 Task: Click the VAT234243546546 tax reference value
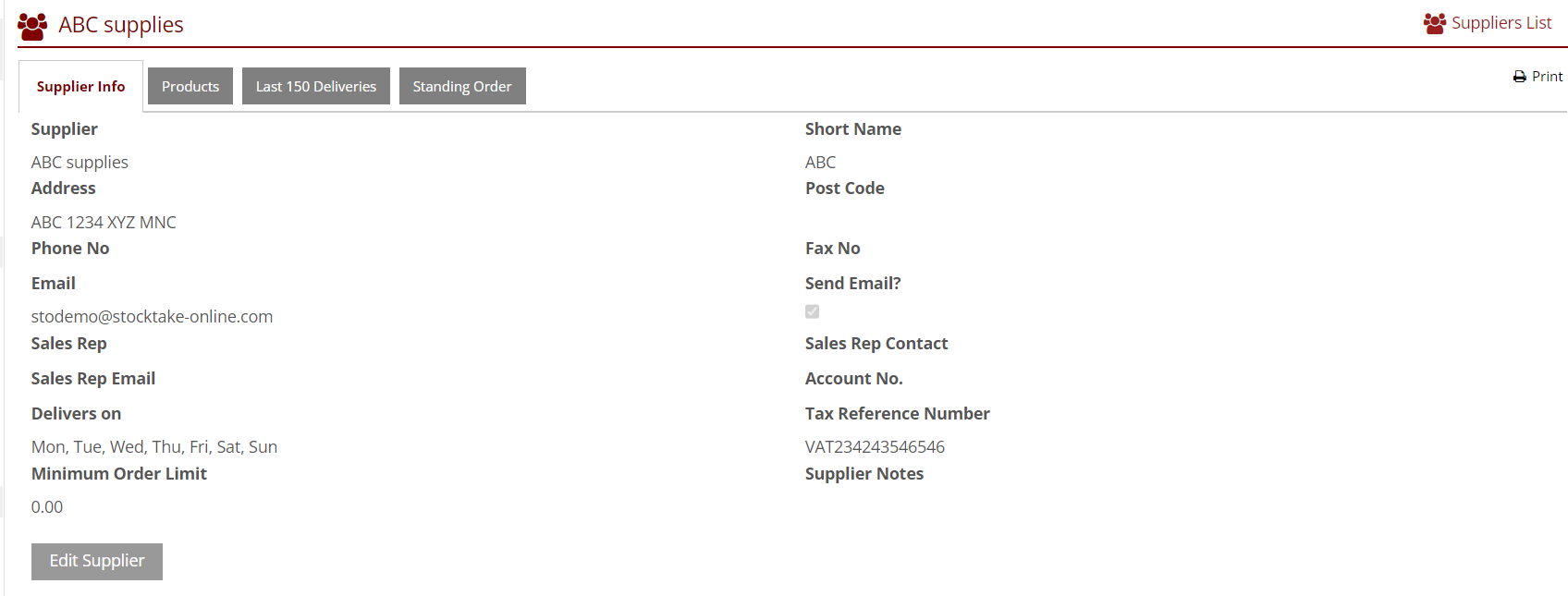pyautogui.click(x=875, y=447)
